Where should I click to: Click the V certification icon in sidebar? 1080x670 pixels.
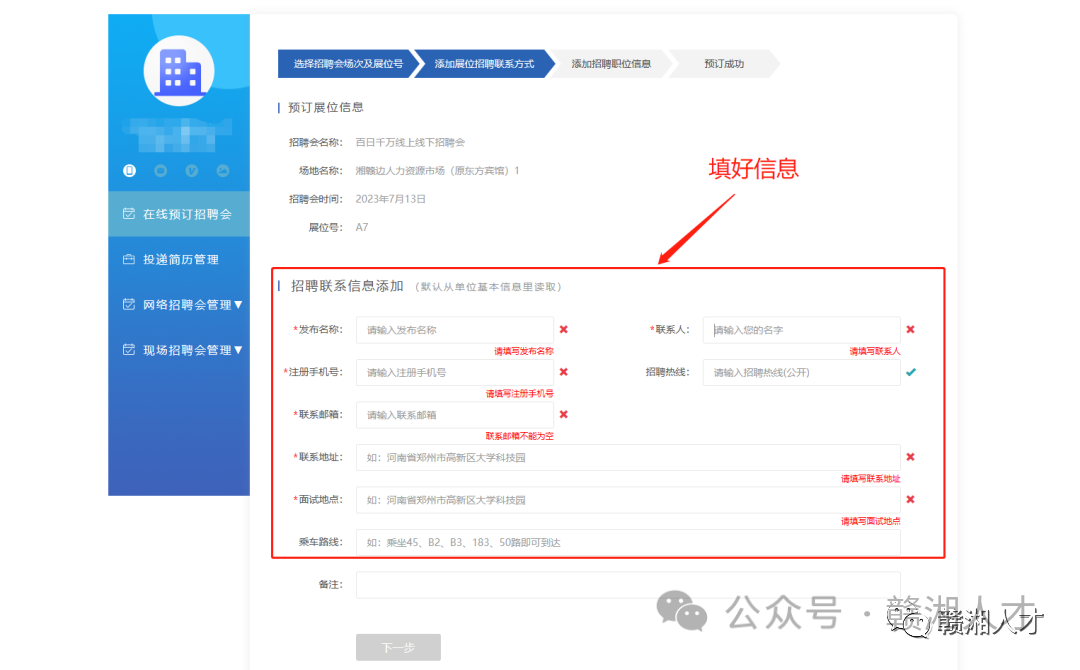191,170
